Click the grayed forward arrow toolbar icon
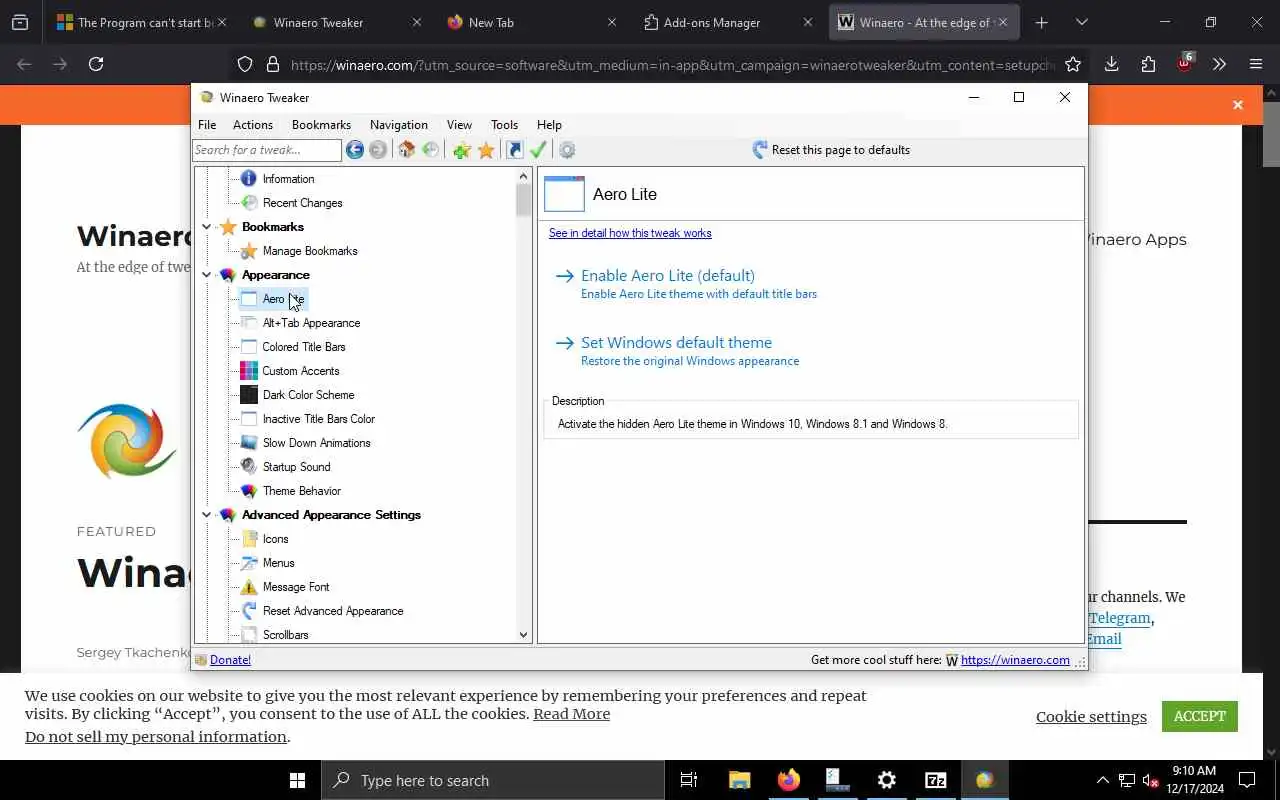Screen dimensions: 1280x800 pos(378,150)
